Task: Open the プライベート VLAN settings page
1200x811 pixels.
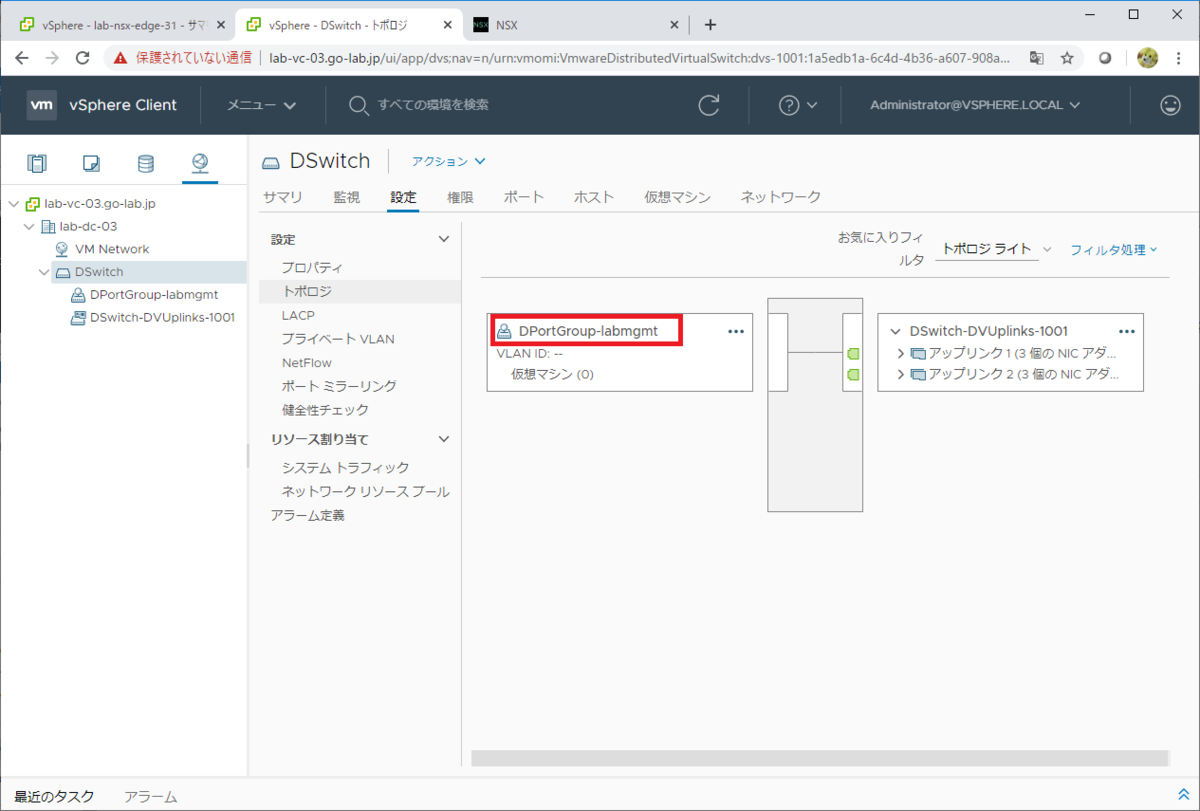Action: (338, 339)
